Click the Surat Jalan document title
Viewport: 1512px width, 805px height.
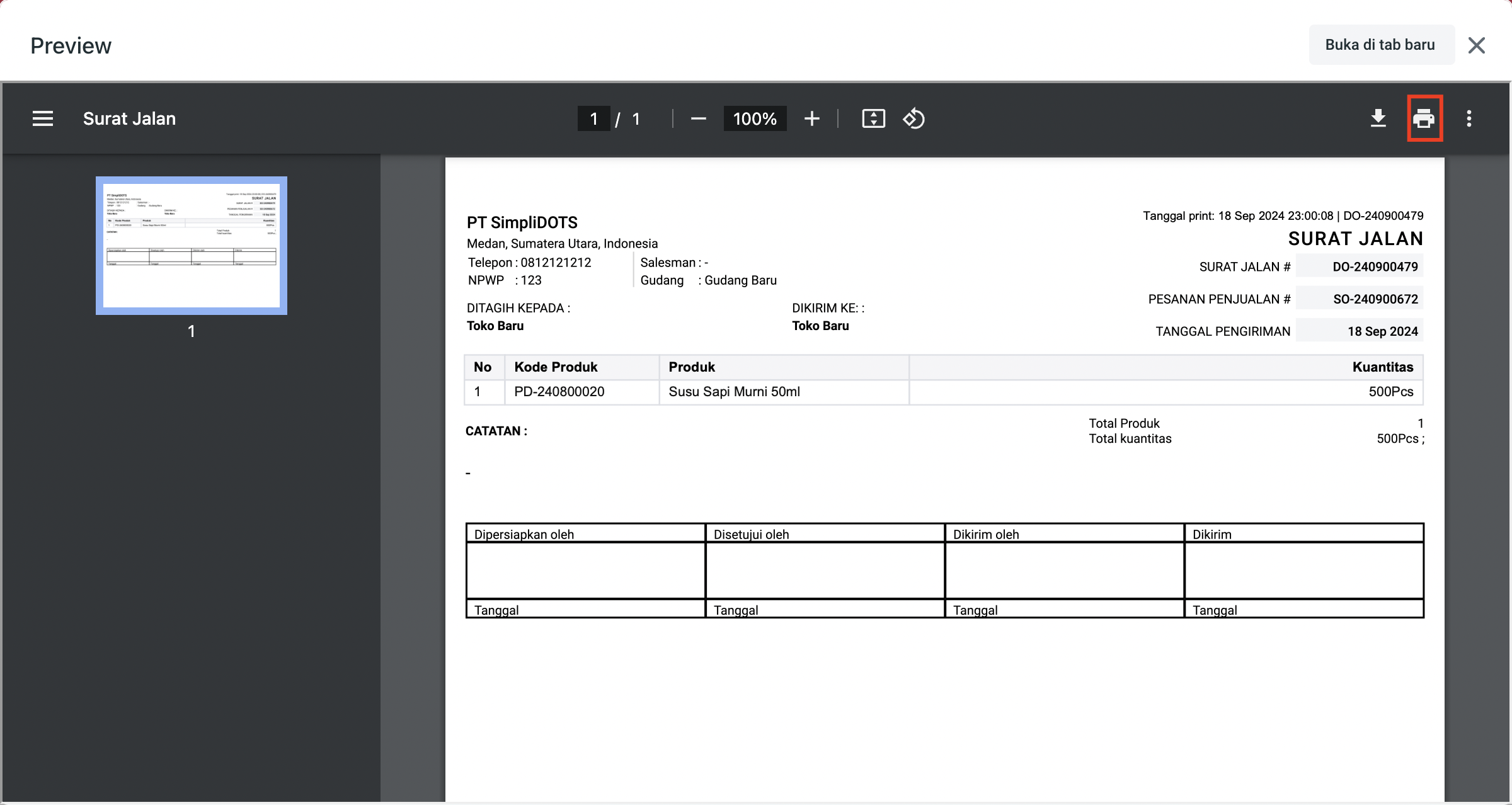(x=129, y=118)
